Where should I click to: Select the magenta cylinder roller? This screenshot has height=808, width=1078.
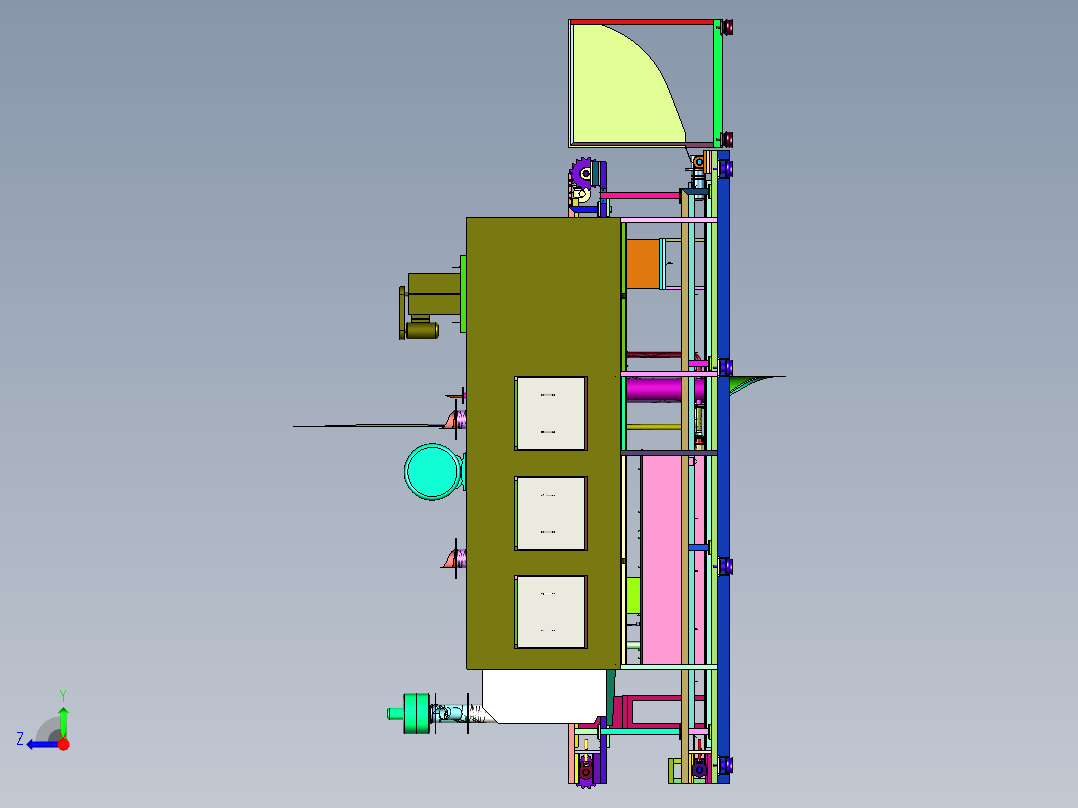654,389
